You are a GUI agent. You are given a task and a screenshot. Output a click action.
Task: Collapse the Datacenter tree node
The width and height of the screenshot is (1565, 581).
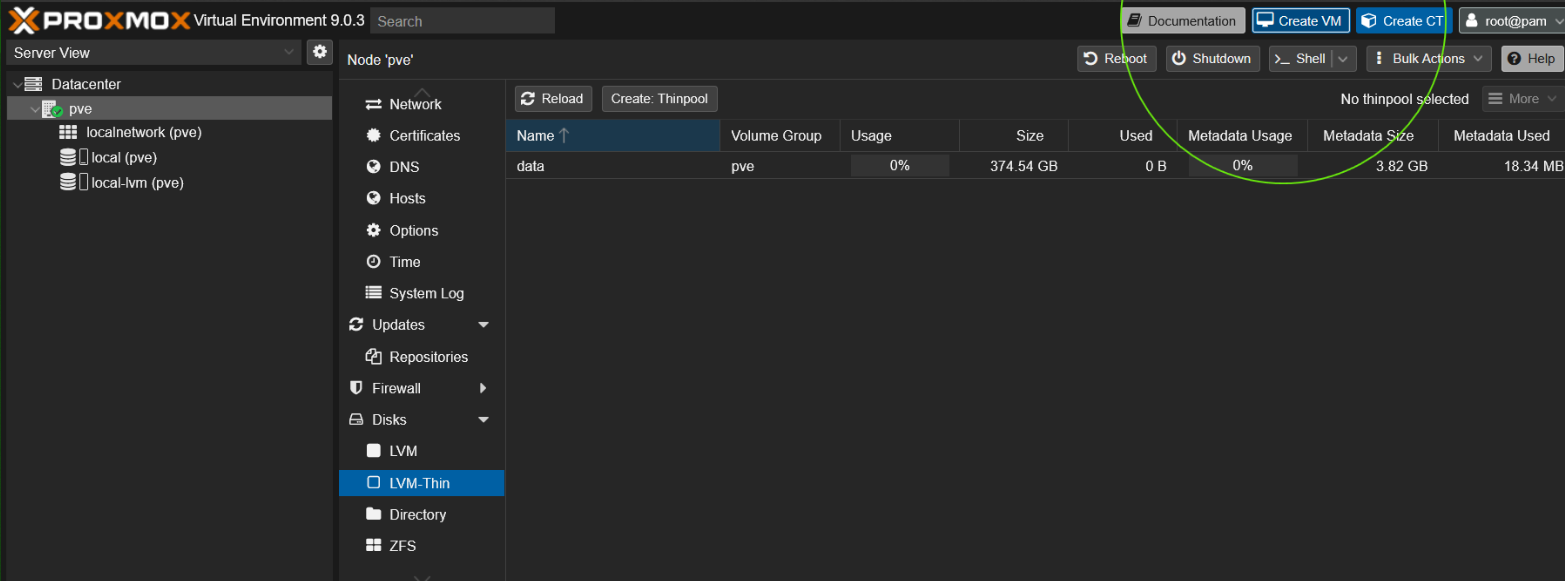17,85
